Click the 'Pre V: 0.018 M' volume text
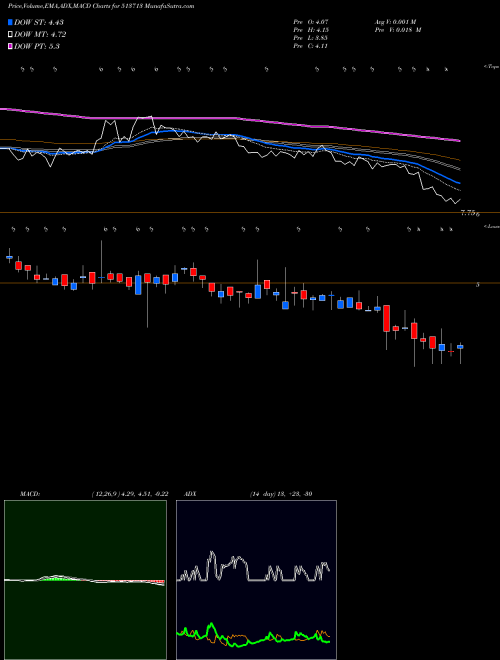The image size is (500, 660). pyautogui.click(x=398, y=30)
